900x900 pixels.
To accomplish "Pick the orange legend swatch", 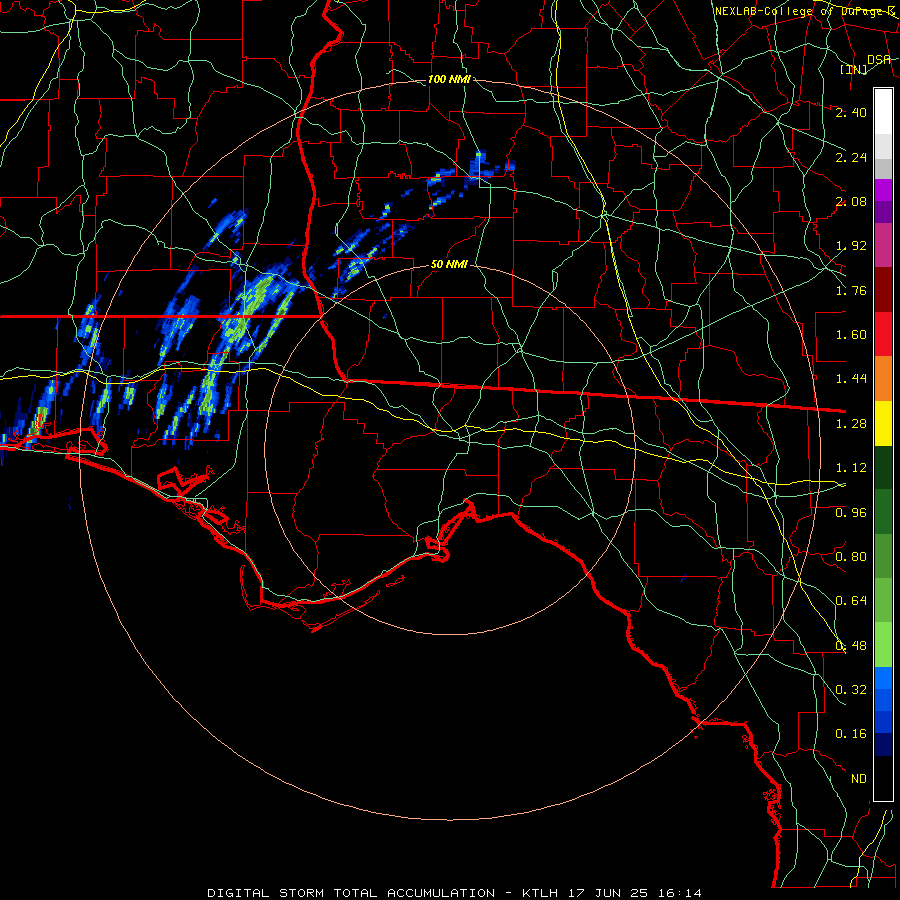I will click(x=883, y=379).
